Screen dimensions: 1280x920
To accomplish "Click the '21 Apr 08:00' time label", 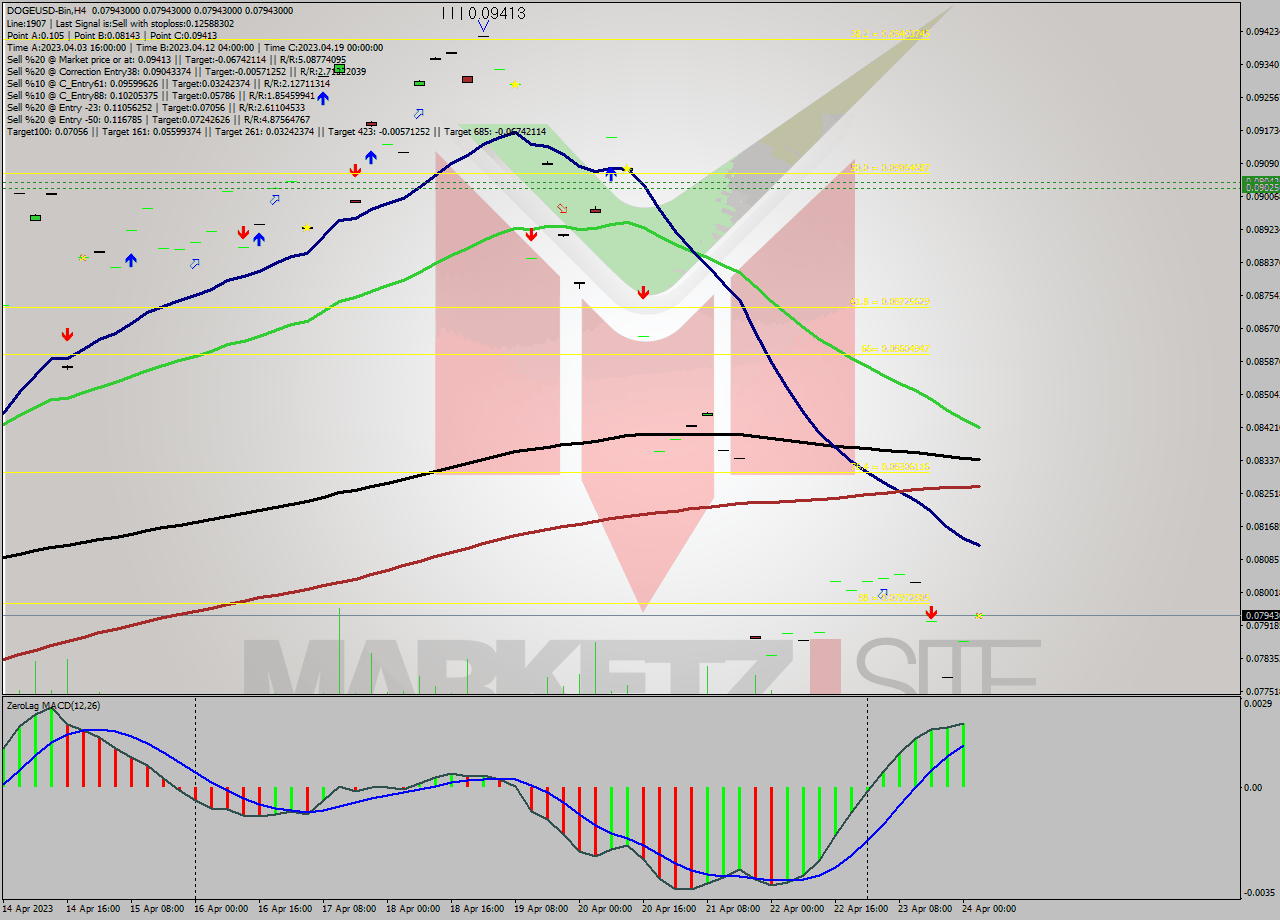I will tap(733, 909).
